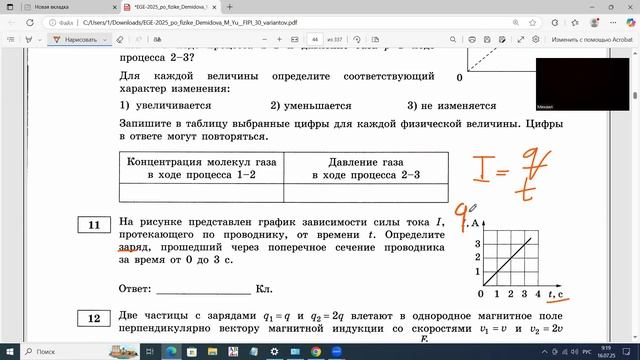Click the refresh-style extension icon

pyautogui.click(x=555, y=23)
